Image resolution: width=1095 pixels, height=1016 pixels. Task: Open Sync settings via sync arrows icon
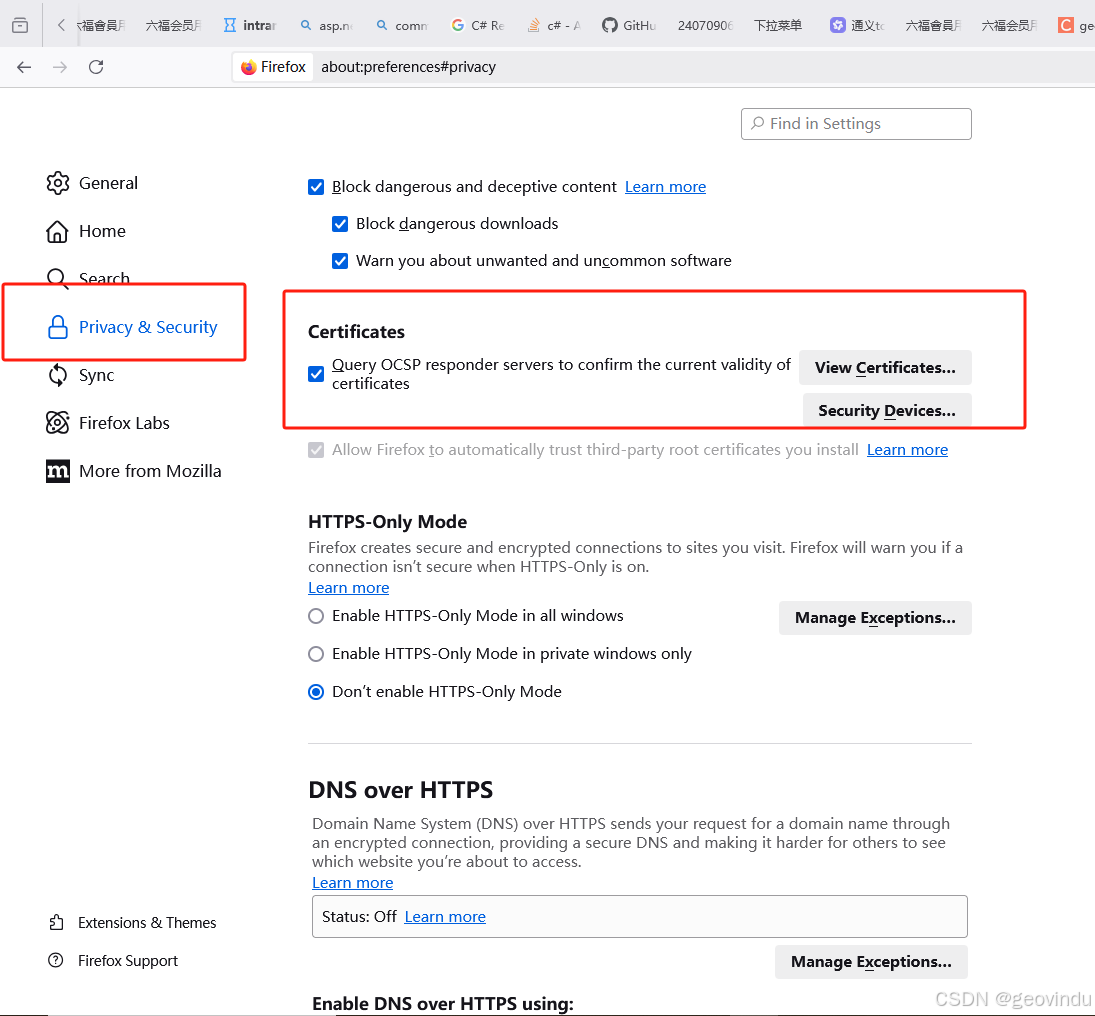pos(58,375)
